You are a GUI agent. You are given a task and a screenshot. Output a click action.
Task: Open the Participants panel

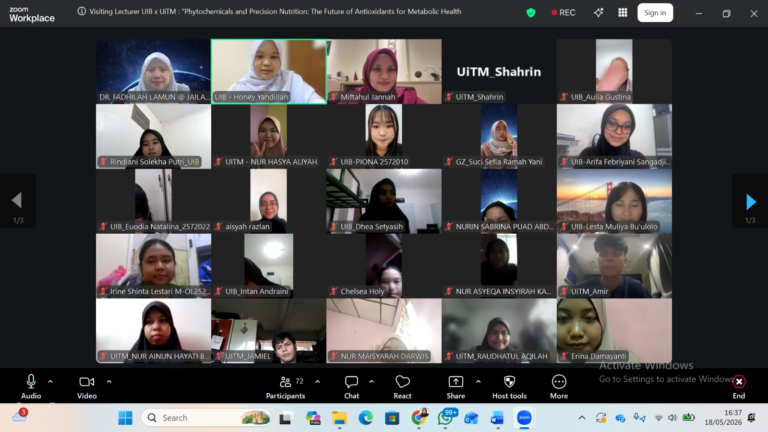point(286,386)
